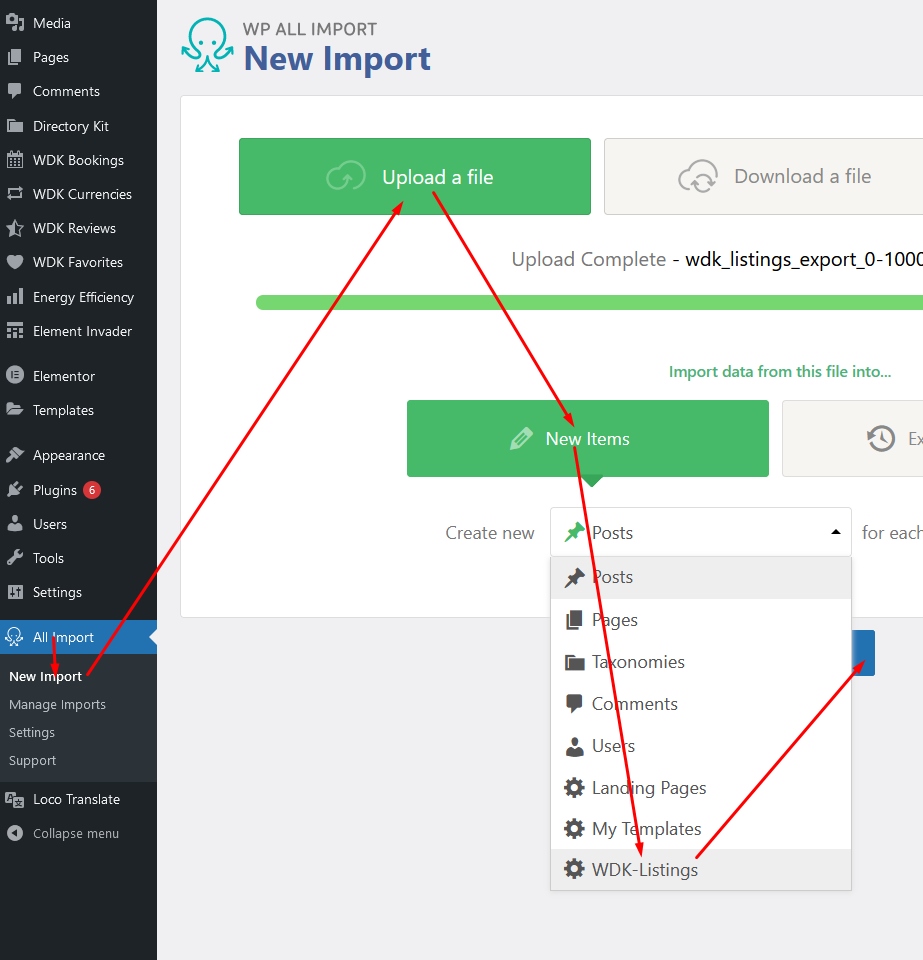Screen dimensions: 923x960
Task: Click the WDK Bookings calendar icon
Action: 15,160
